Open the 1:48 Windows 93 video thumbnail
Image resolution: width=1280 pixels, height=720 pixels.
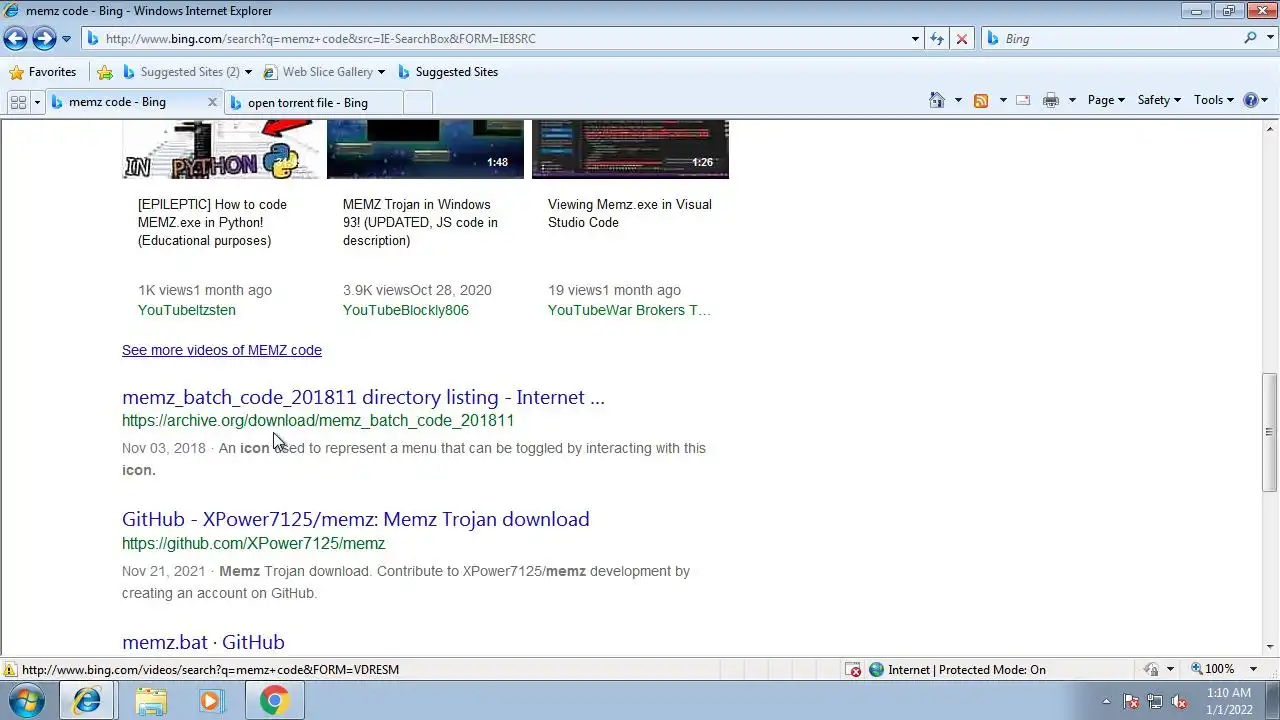point(425,149)
